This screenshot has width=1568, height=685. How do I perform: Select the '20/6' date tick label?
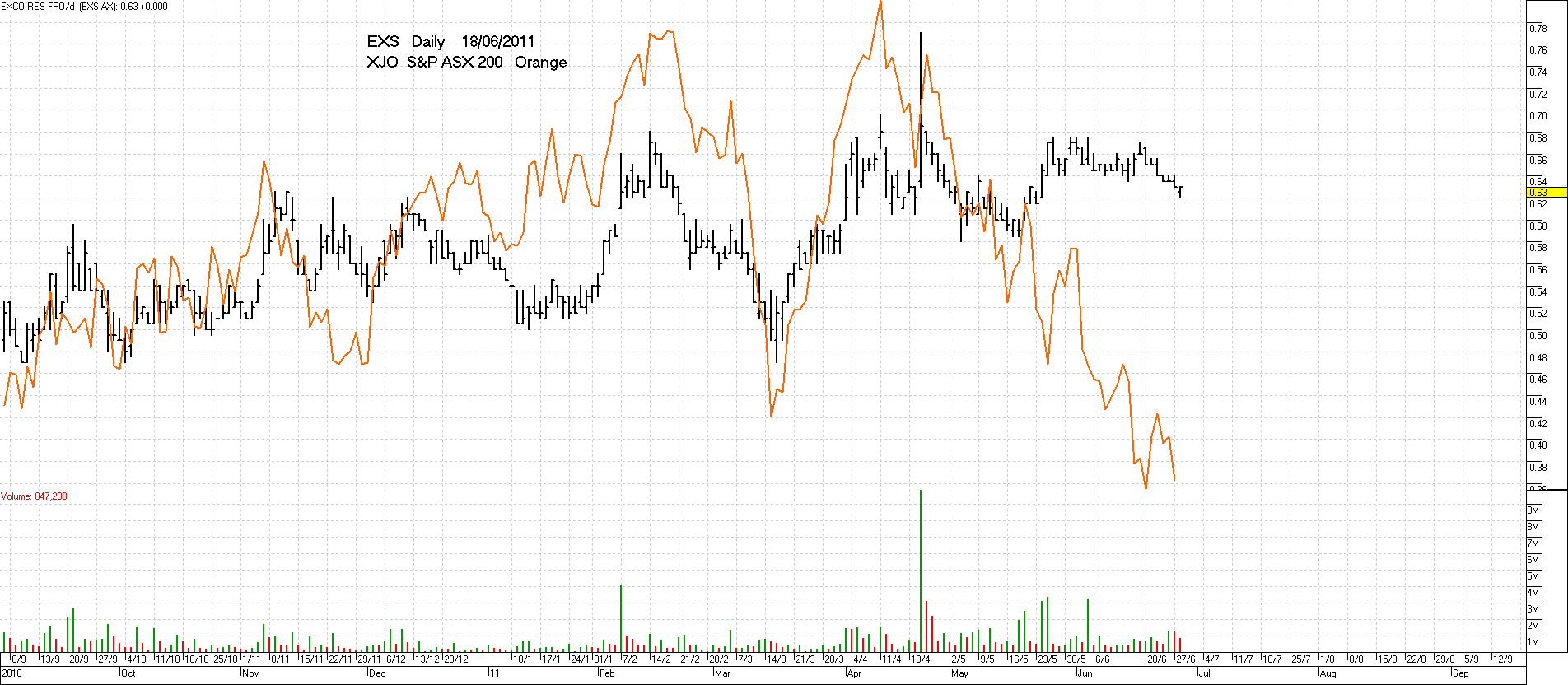click(1157, 659)
